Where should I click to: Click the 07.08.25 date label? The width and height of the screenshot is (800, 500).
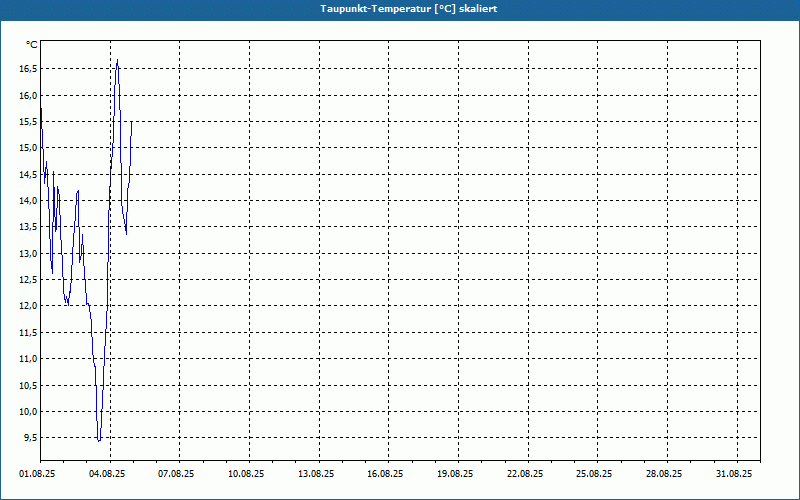tap(177, 474)
